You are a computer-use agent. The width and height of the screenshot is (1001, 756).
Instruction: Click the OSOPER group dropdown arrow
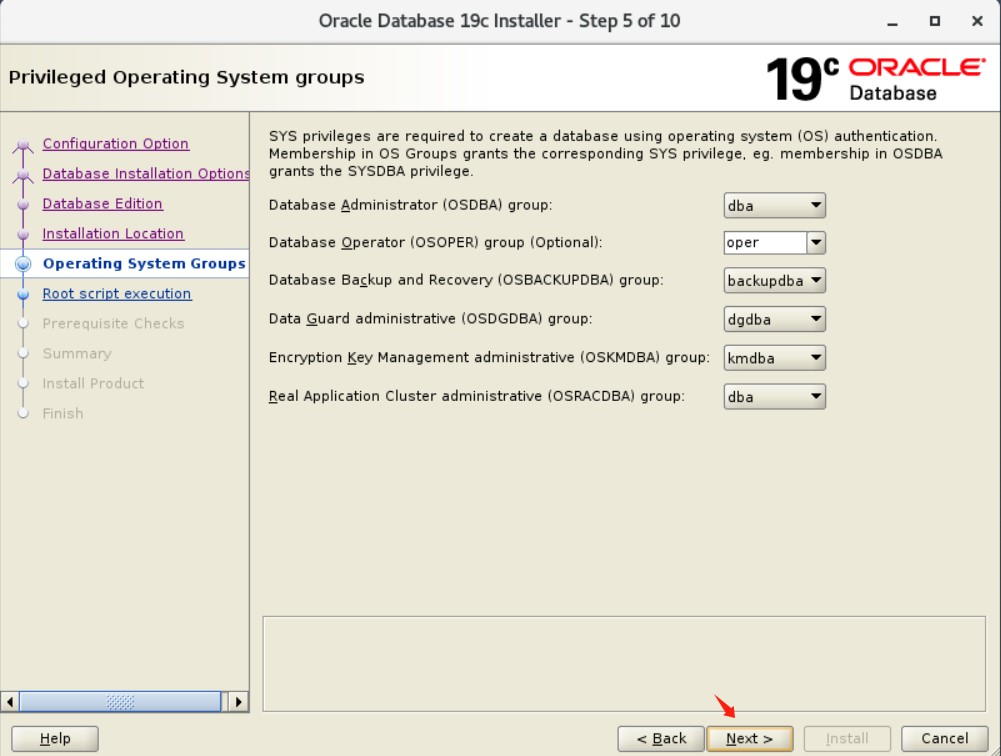(816, 243)
